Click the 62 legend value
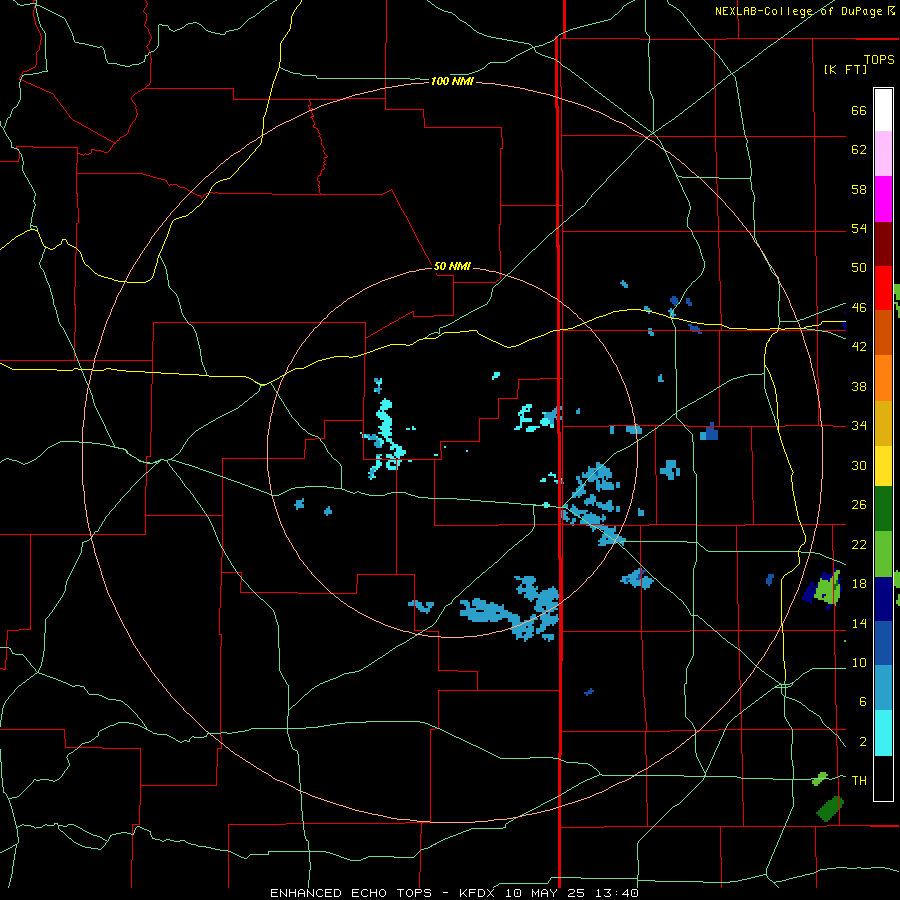 coord(859,150)
